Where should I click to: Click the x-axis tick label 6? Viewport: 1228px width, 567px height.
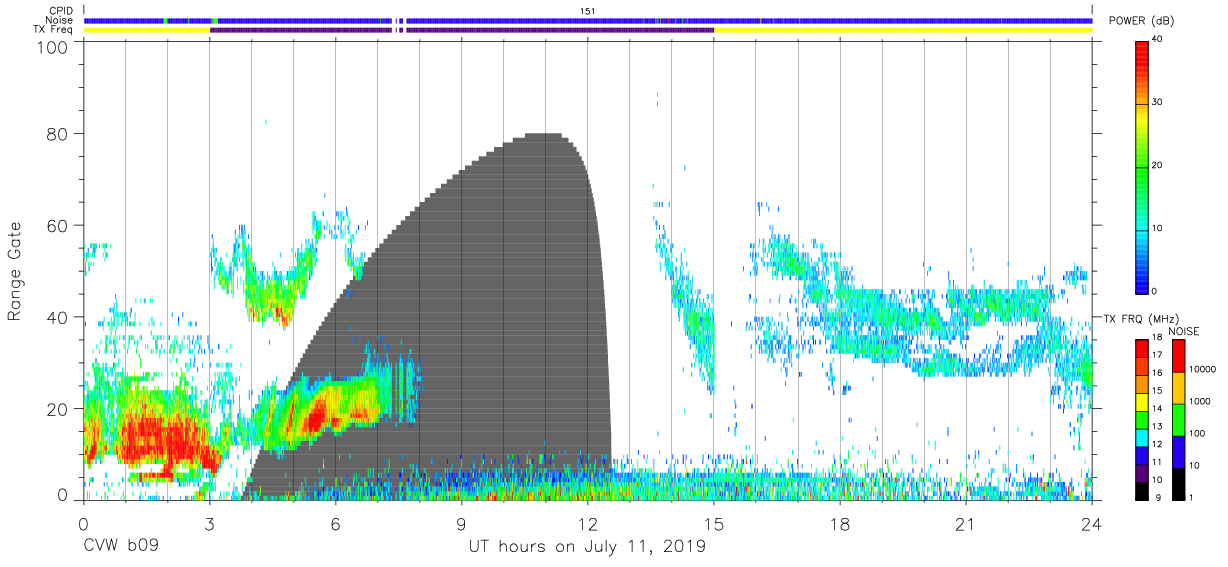coord(335,523)
